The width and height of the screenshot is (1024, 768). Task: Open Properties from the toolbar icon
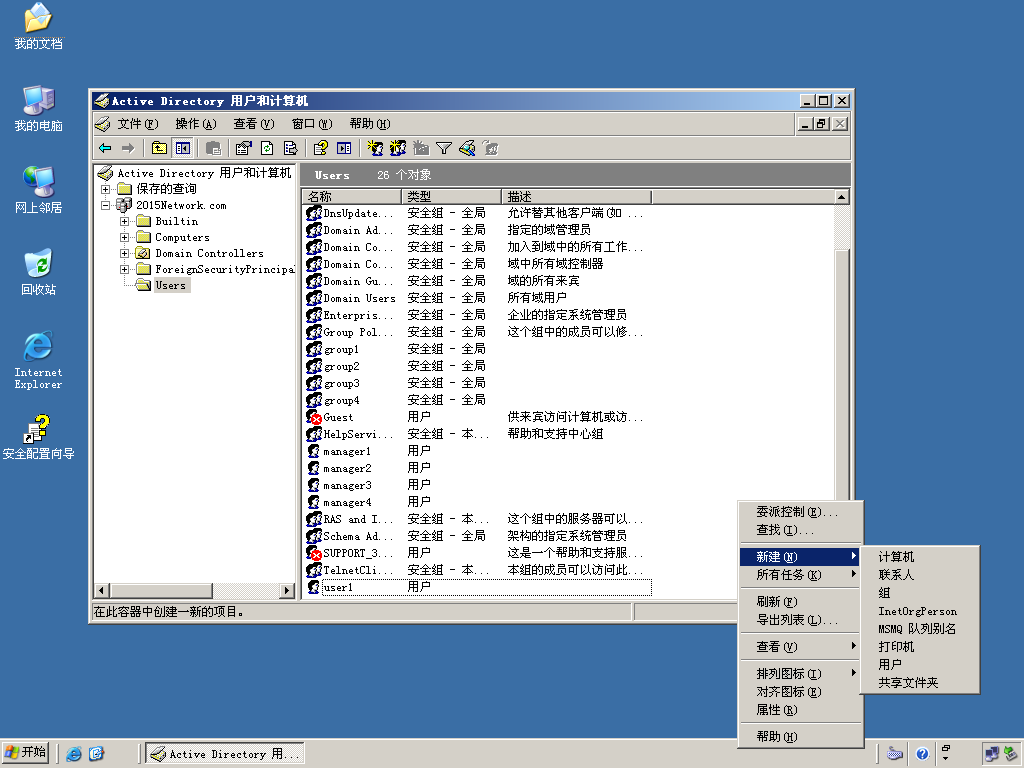(244, 148)
